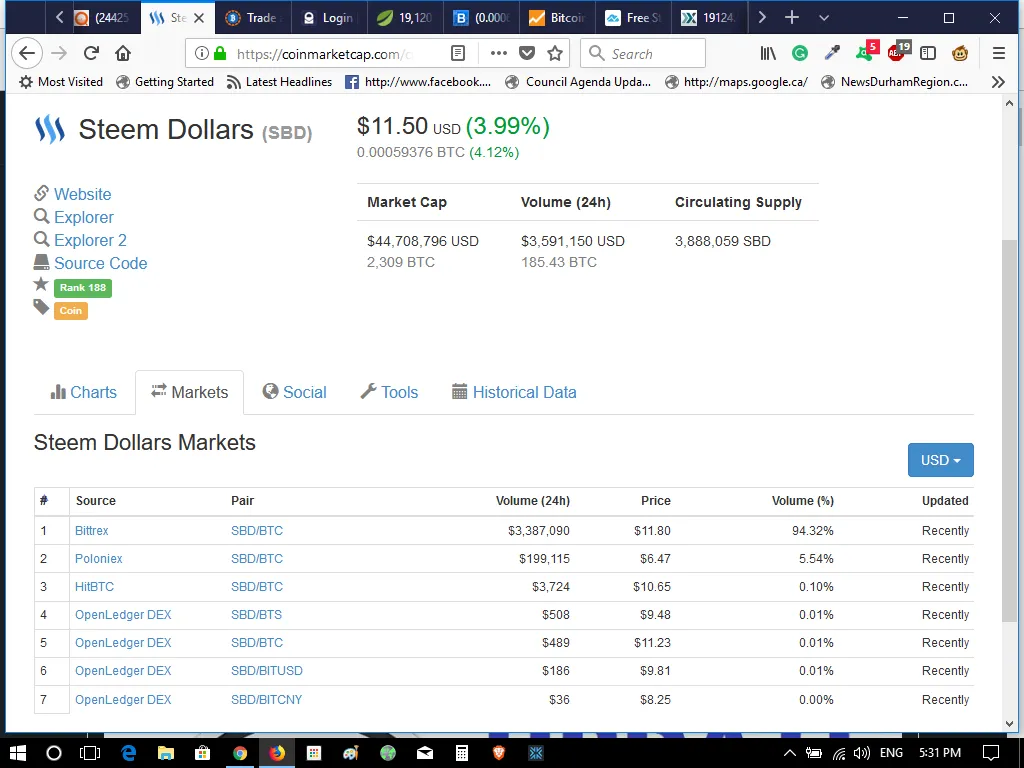Viewport: 1024px width, 768px height.
Task: Click the page vertical scrollbar thumb
Action: tap(1010, 431)
